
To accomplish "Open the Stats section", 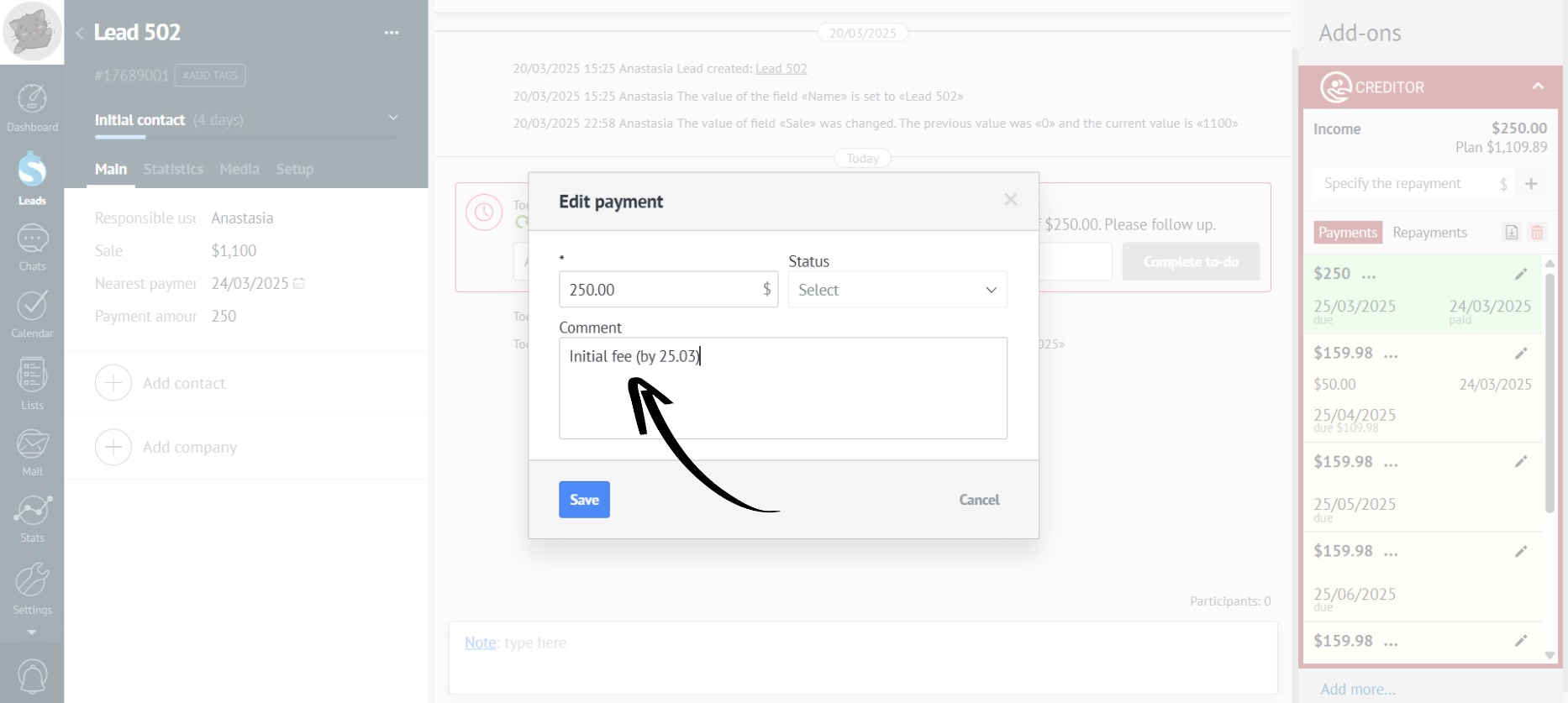I will [x=32, y=518].
